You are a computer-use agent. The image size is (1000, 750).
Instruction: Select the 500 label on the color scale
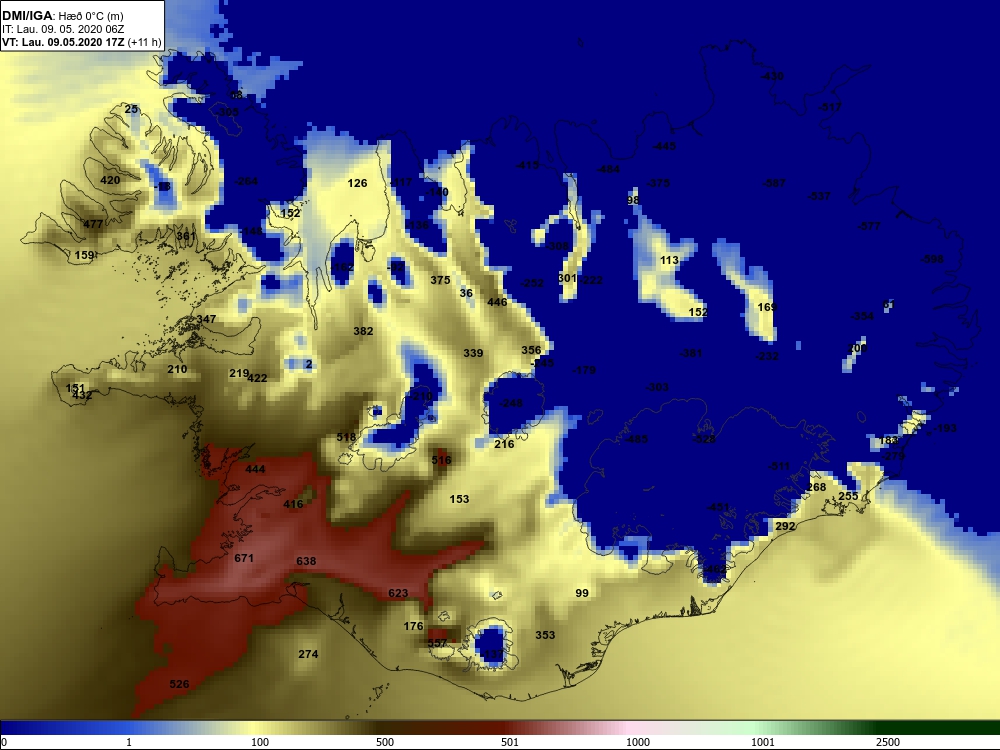tap(385, 742)
